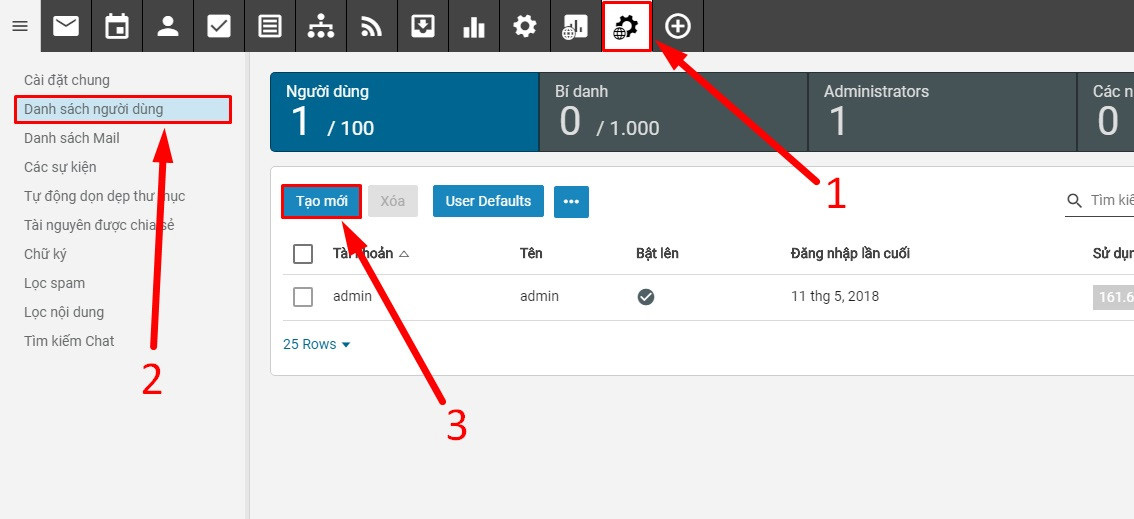Viewport: 1134px width, 519px height.
Task: Open the Domain Settings globe-gear icon
Action: click(x=627, y=26)
